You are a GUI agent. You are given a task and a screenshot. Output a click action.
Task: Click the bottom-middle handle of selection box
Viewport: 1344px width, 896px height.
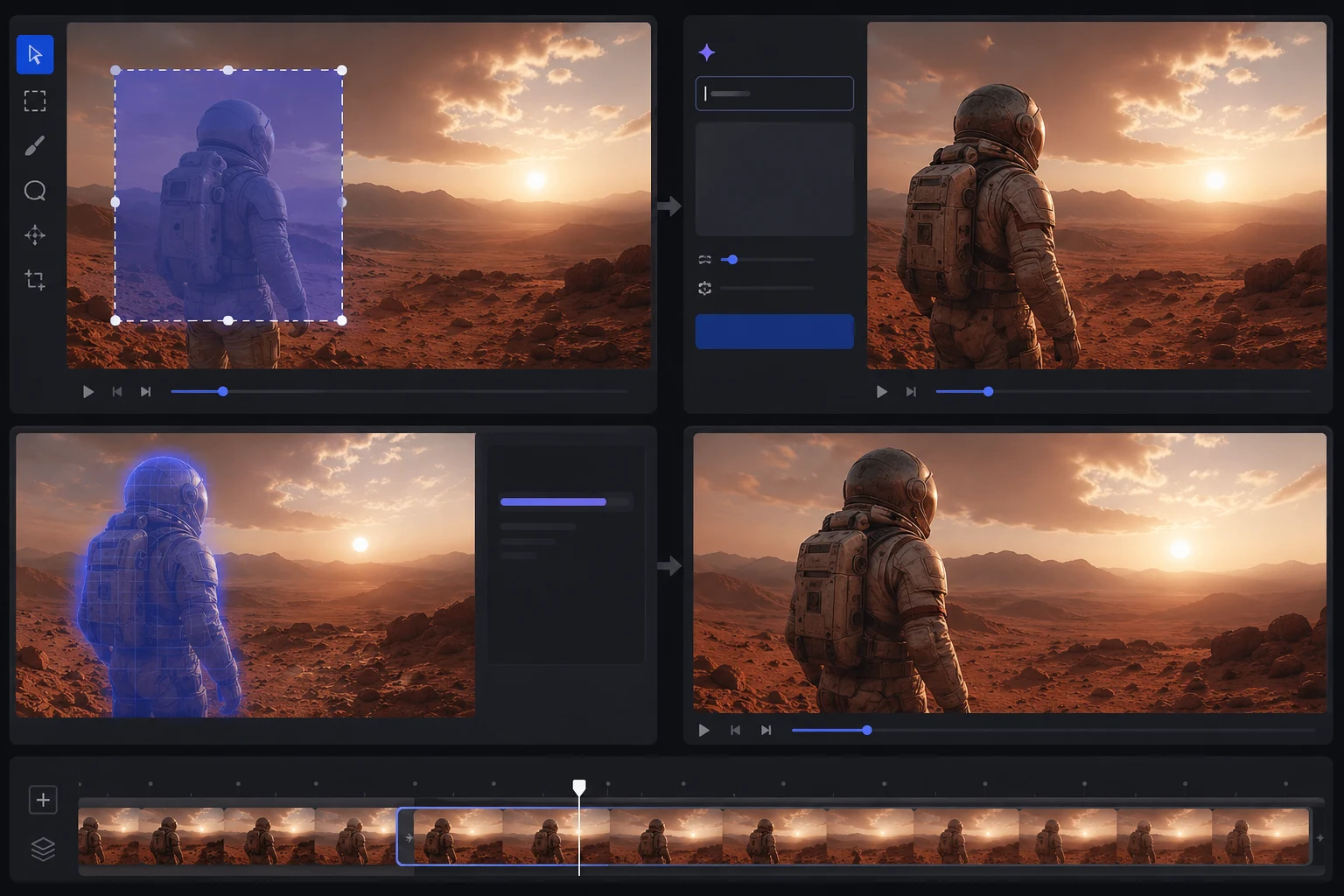228,321
